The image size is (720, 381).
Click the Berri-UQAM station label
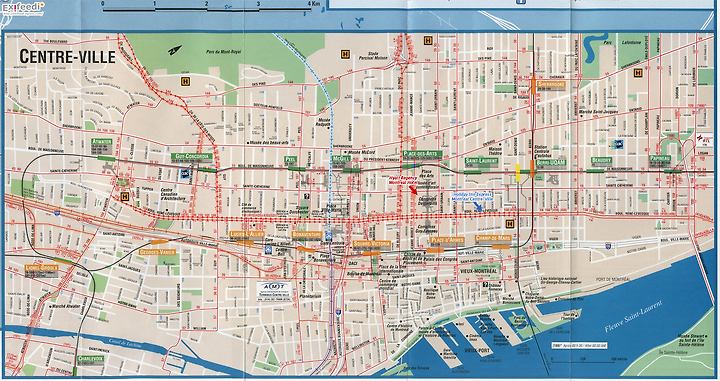(551, 162)
